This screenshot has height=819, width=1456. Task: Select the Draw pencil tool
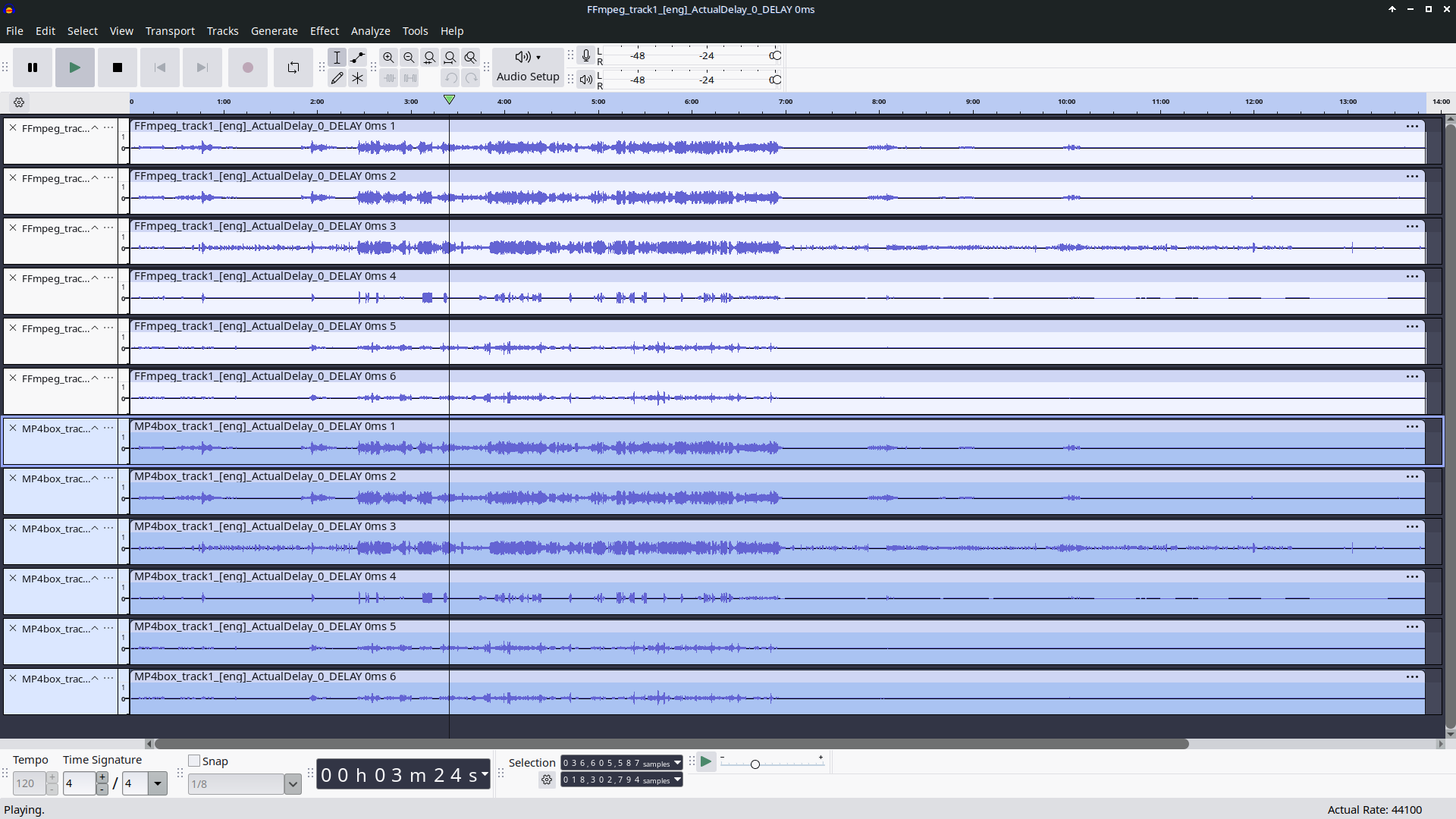point(337,78)
